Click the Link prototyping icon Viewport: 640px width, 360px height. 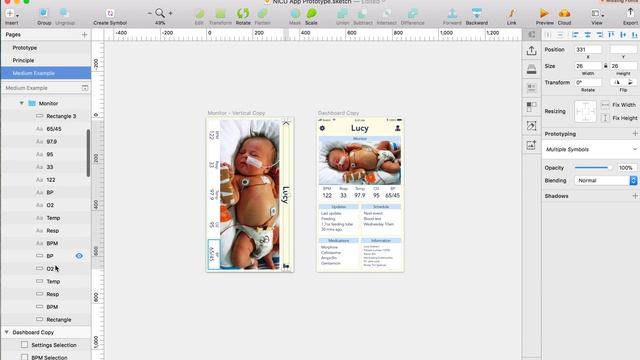click(511, 13)
